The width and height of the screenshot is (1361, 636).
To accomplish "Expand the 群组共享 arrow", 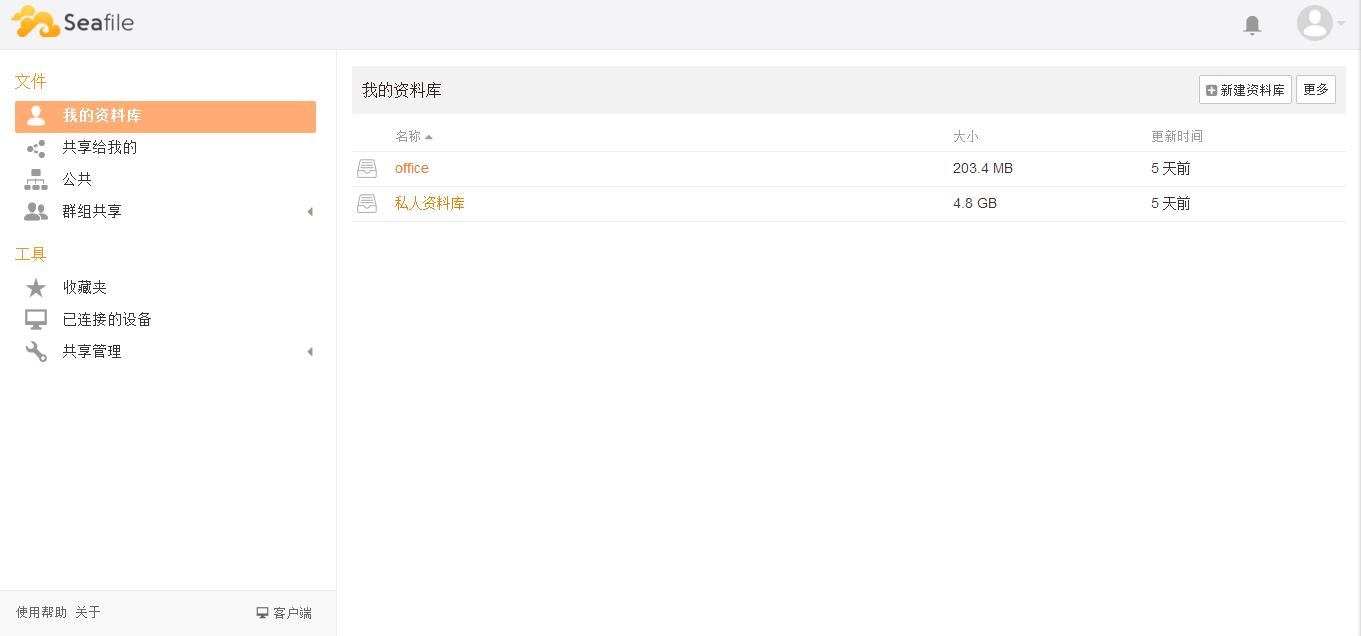I will tap(310, 212).
